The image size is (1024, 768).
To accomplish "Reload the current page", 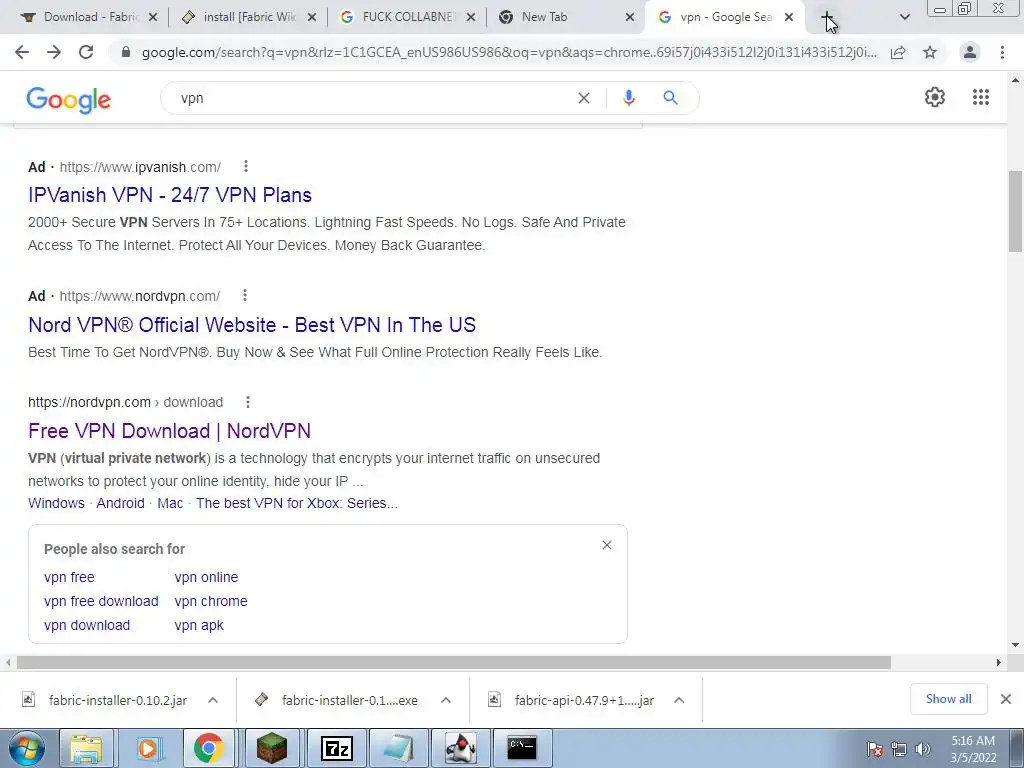I will tap(86, 52).
